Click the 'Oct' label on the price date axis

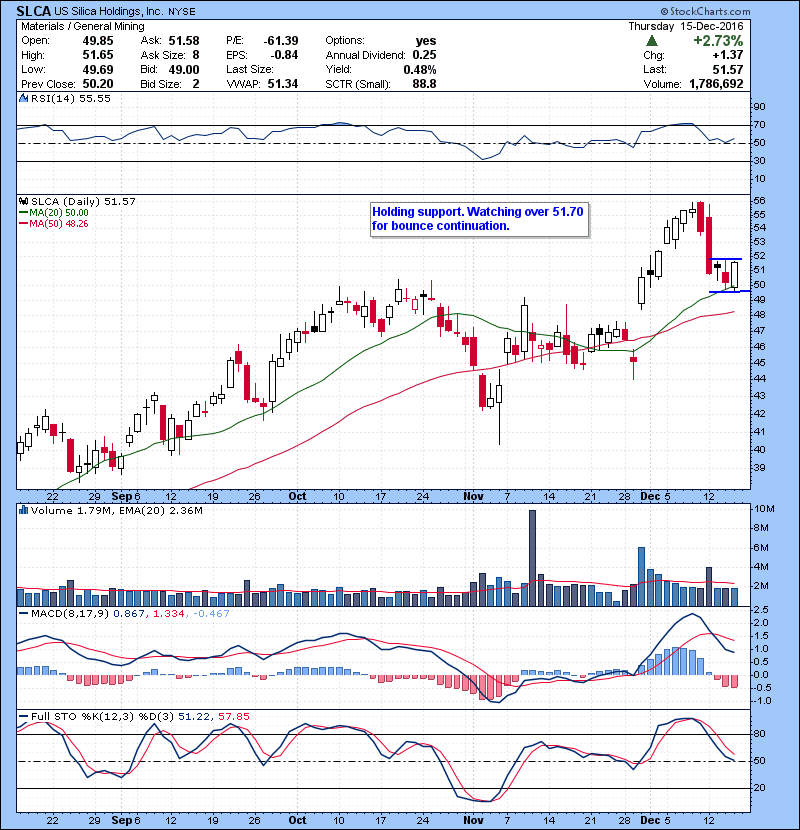click(296, 495)
